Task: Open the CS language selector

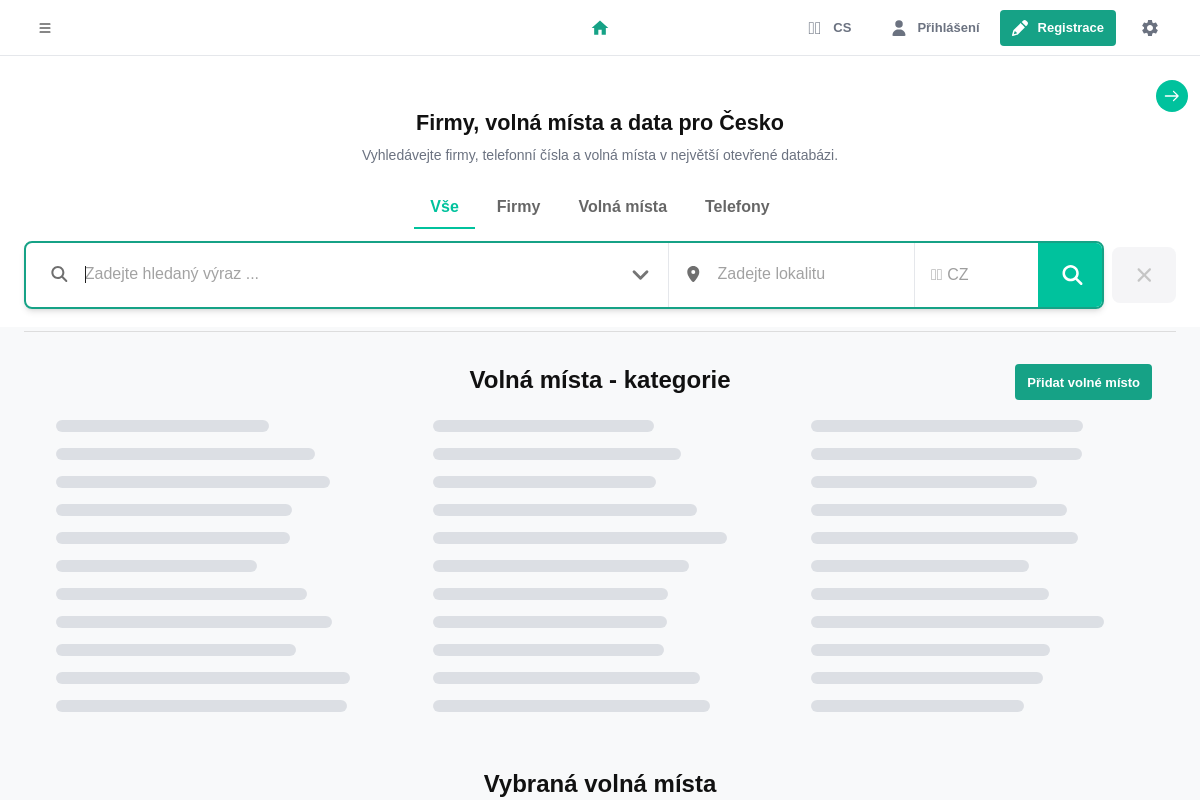Action: click(x=830, y=28)
